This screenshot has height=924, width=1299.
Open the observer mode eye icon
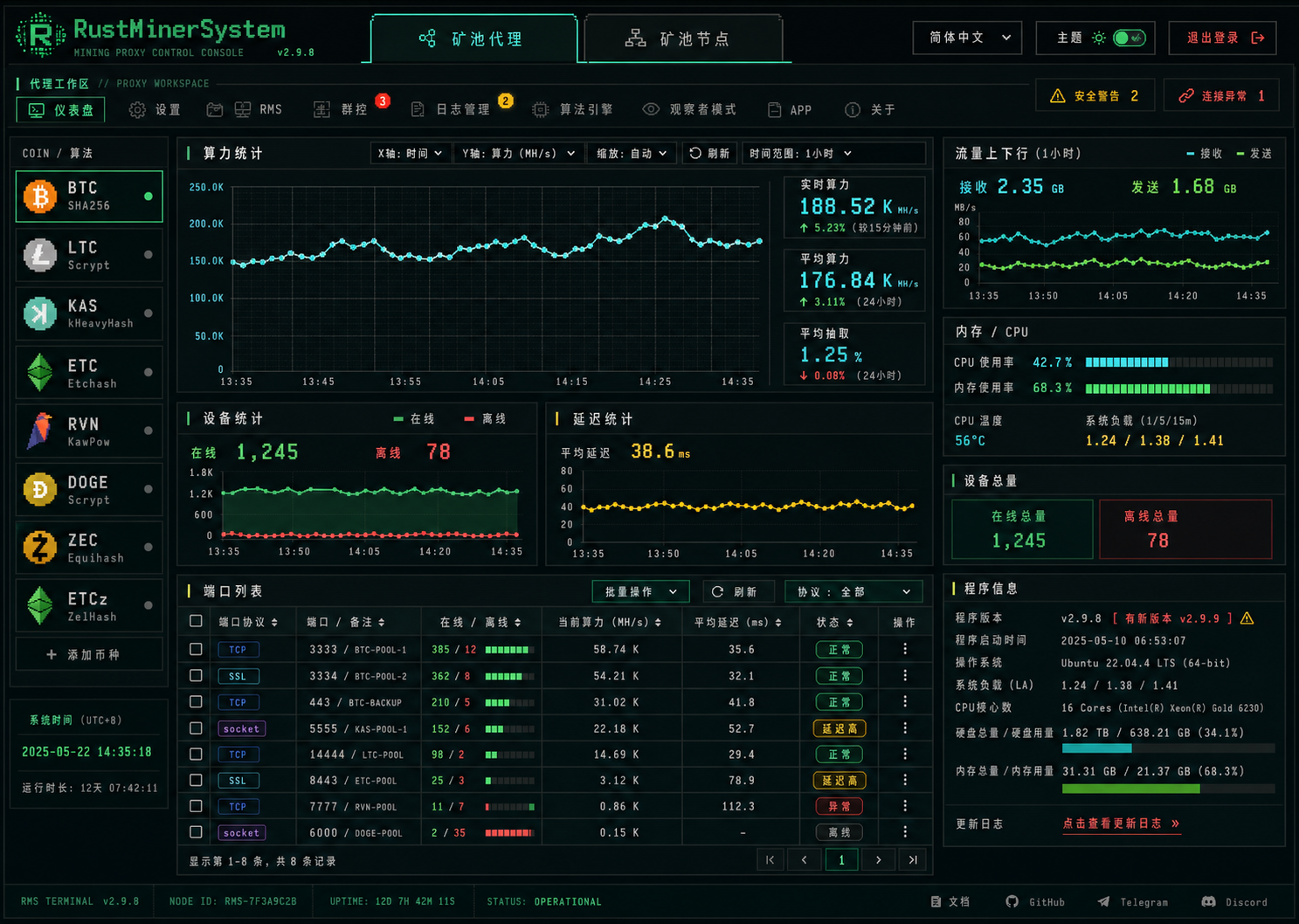[x=651, y=109]
